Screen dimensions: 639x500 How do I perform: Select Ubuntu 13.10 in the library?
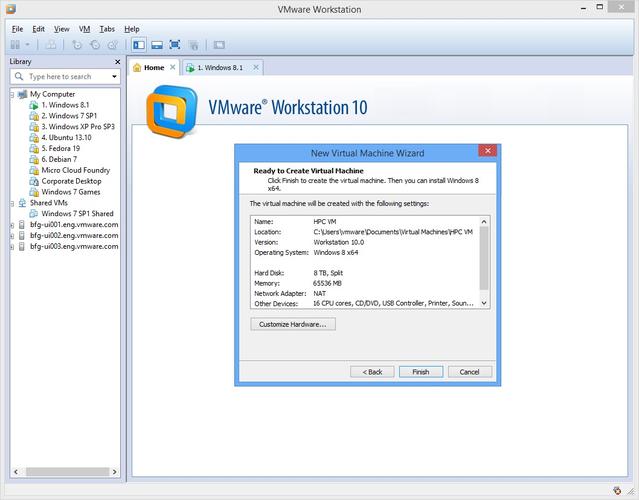69,138
